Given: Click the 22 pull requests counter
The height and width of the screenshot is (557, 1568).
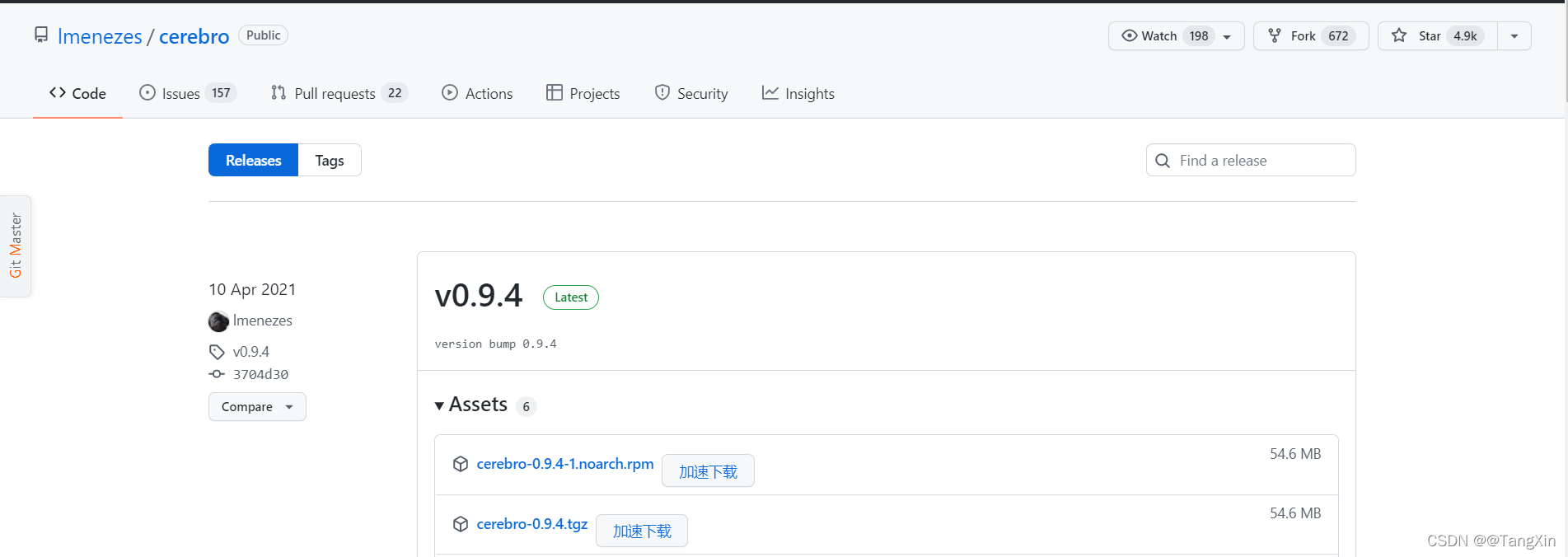Looking at the screenshot, I should click(x=395, y=93).
